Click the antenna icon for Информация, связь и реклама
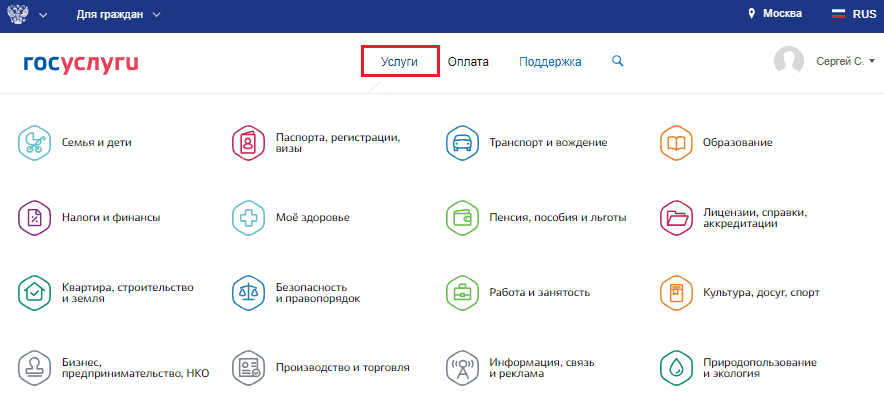Viewport: 884px width, 411px height. (462, 368)
